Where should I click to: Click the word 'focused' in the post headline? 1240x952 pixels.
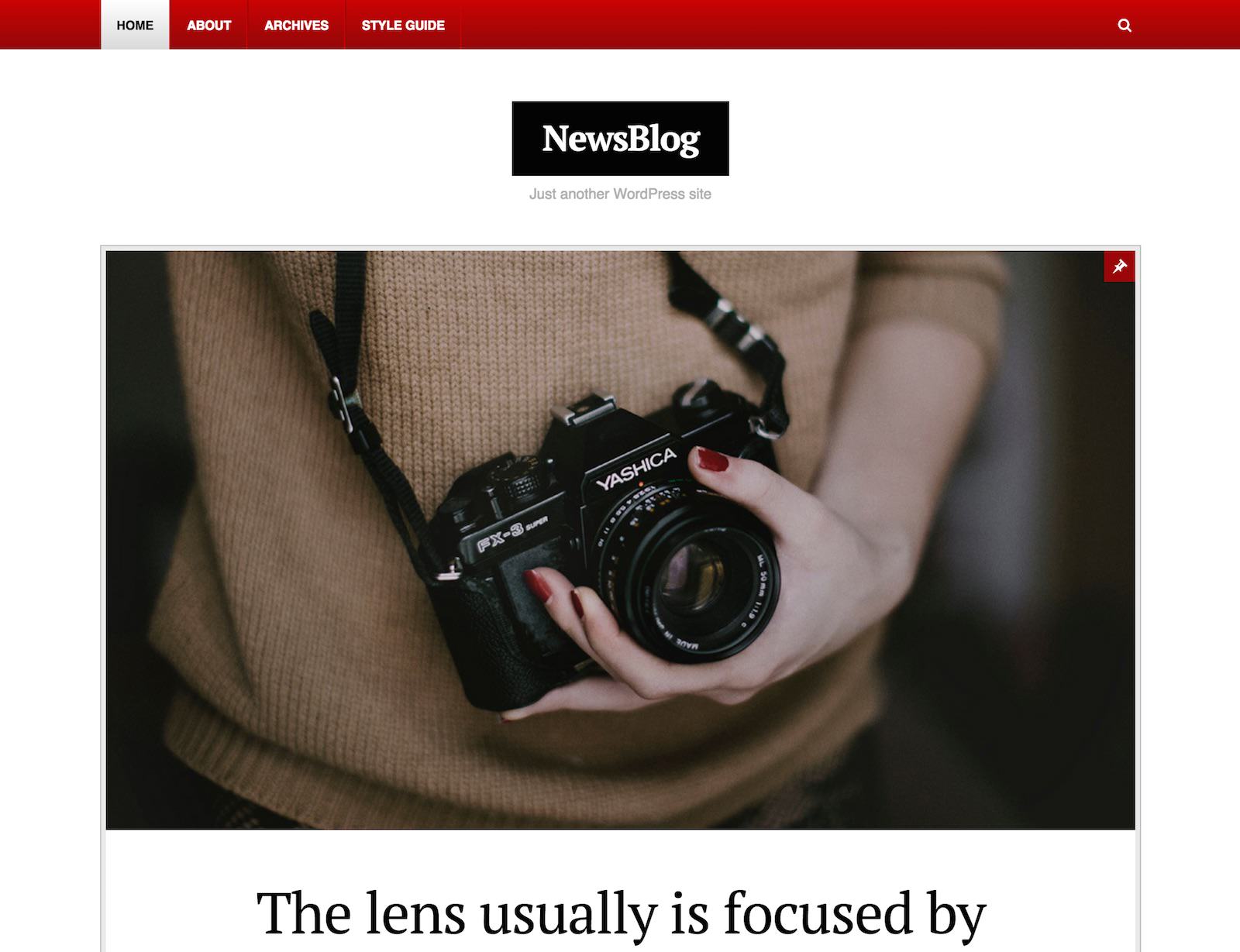[x=818, y=913]
